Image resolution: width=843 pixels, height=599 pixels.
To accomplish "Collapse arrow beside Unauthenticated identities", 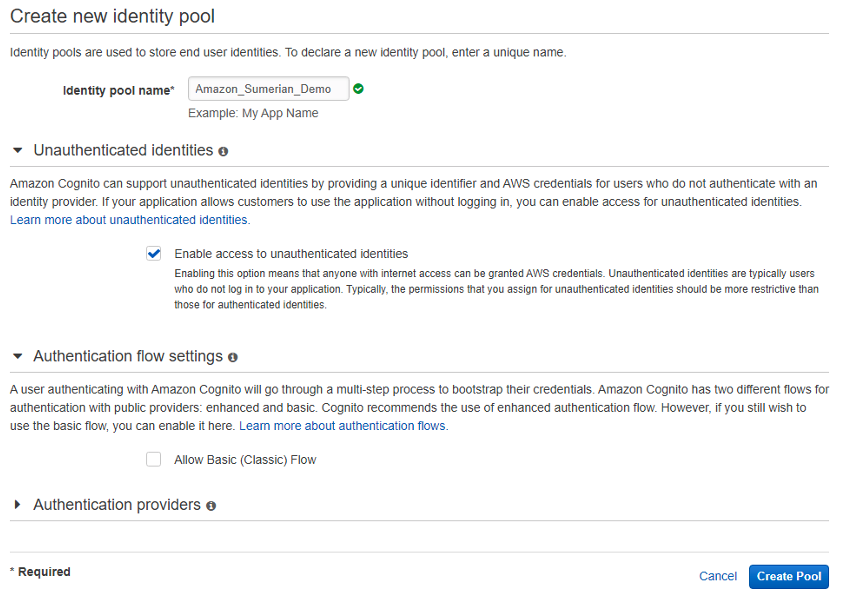I will click(x=17, y=151).
